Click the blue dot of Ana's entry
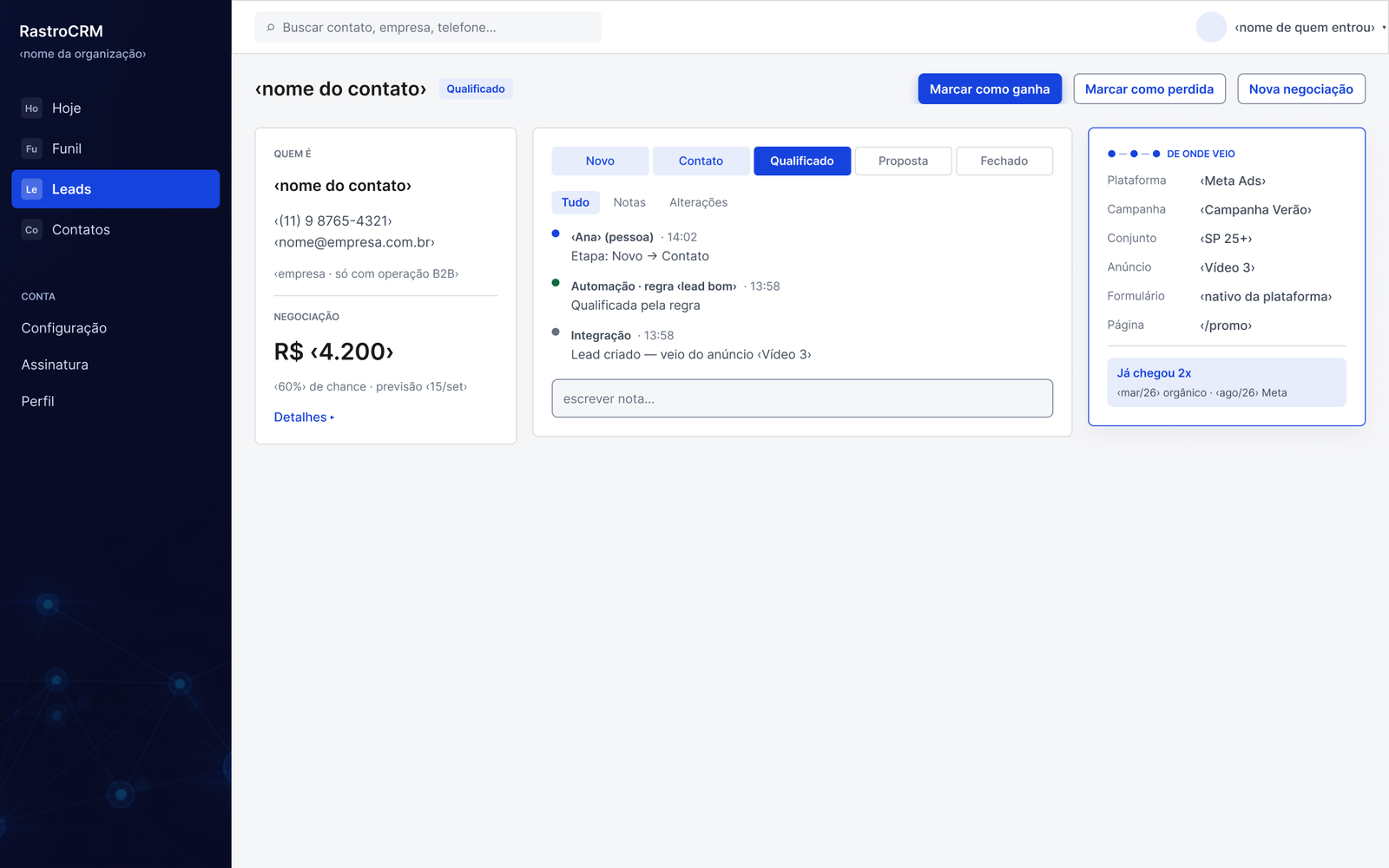Screen dimensions: 1389x868 pyautogui.click(x=556, y=233)
